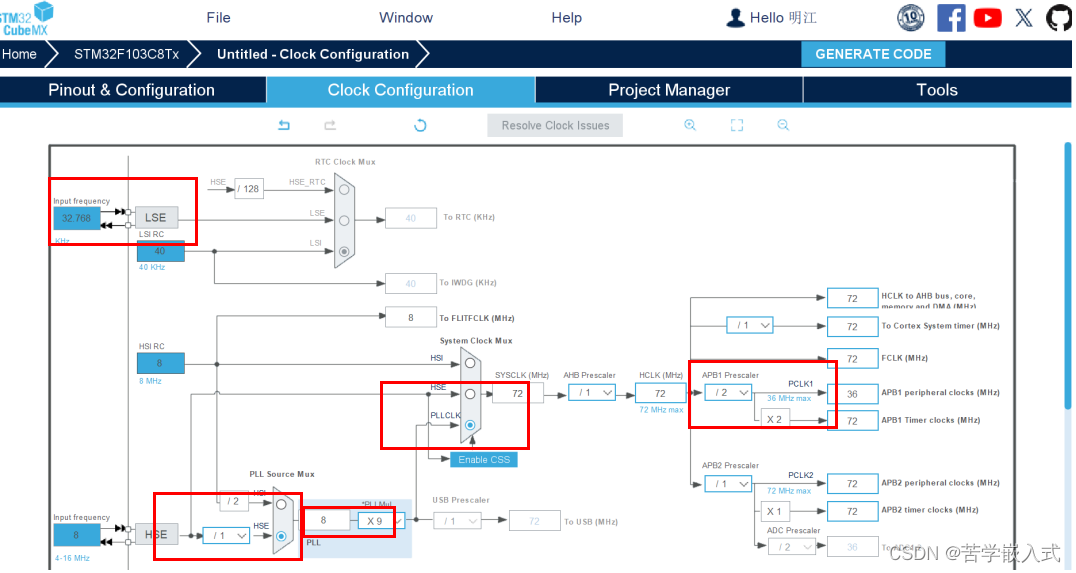
Task: Open the Facebook icon link
Action: click(x=951, y=17)
